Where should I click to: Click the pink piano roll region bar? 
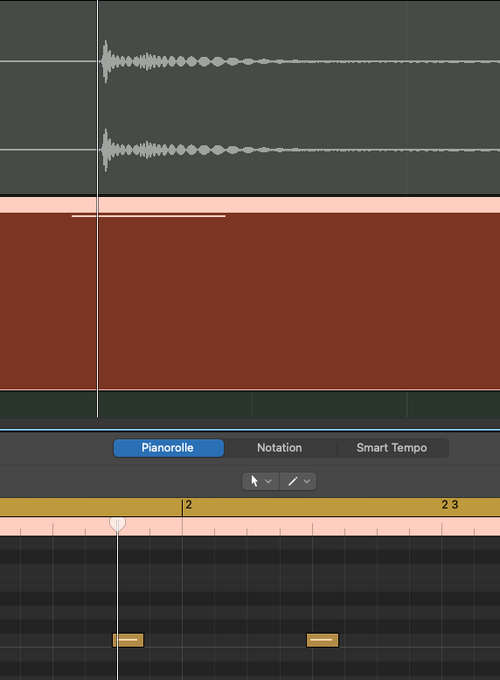point(250,526)
